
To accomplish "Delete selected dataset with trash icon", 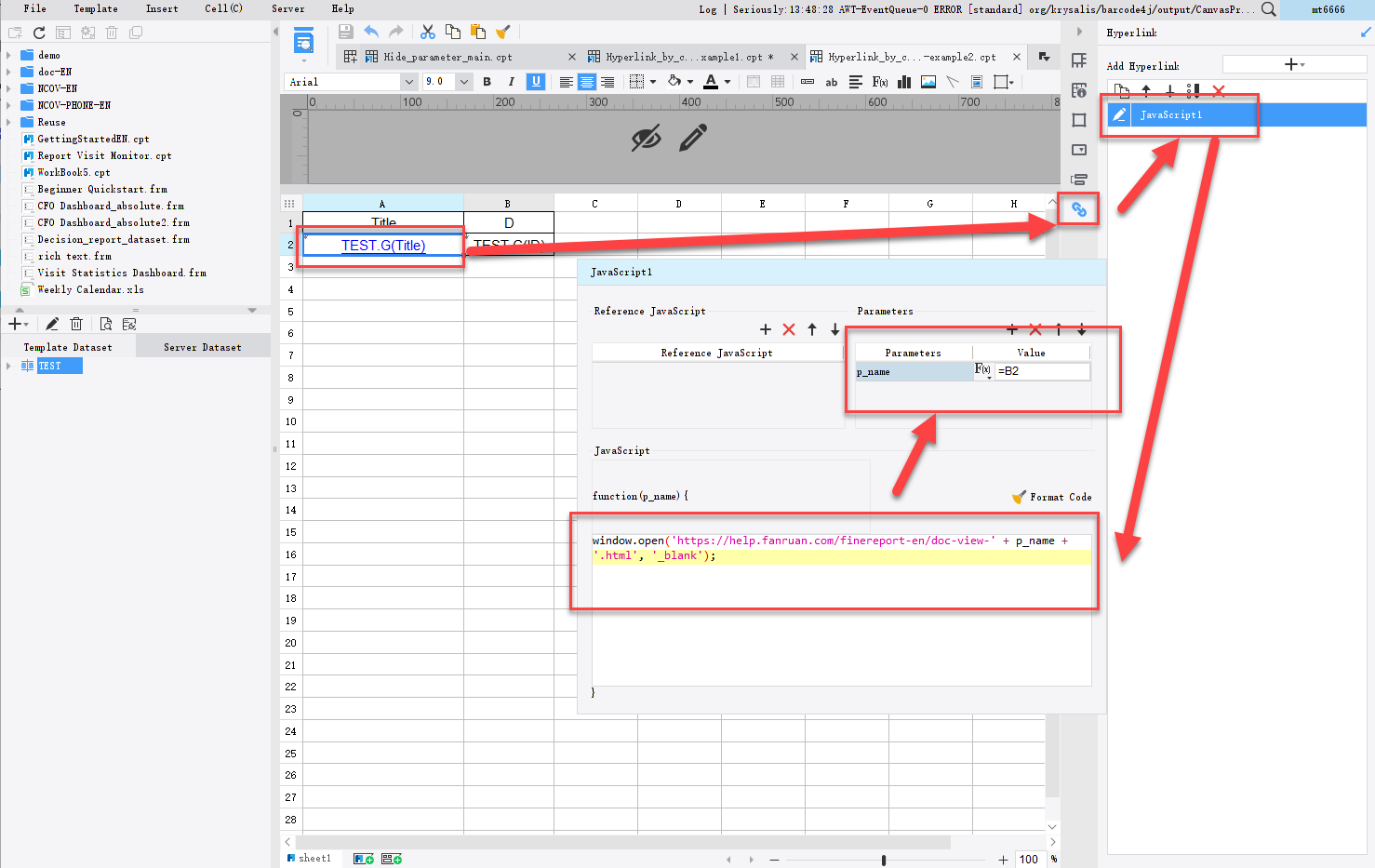I will pos(76,324).
